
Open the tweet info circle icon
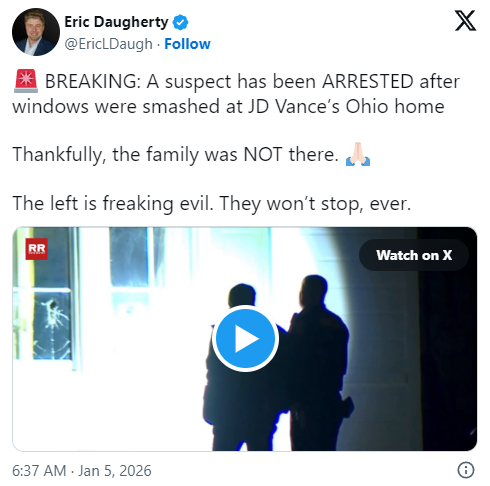(x=466, y=470)
